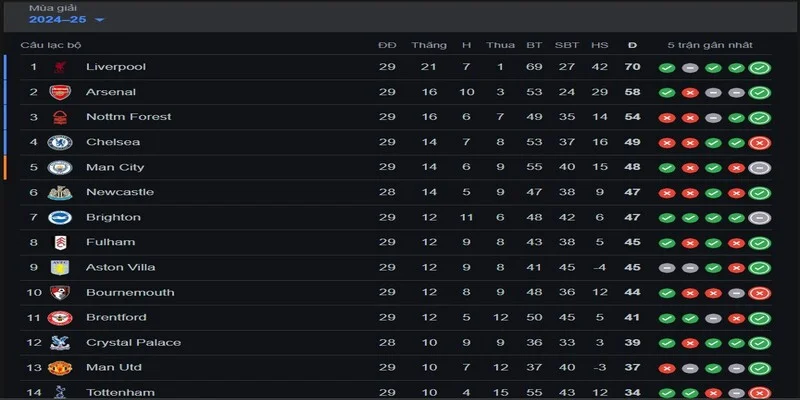Click the Câu lạc bộ column header
Image resolution: width=800 pixels, height=400 pixels.
(x=51, y=45)
